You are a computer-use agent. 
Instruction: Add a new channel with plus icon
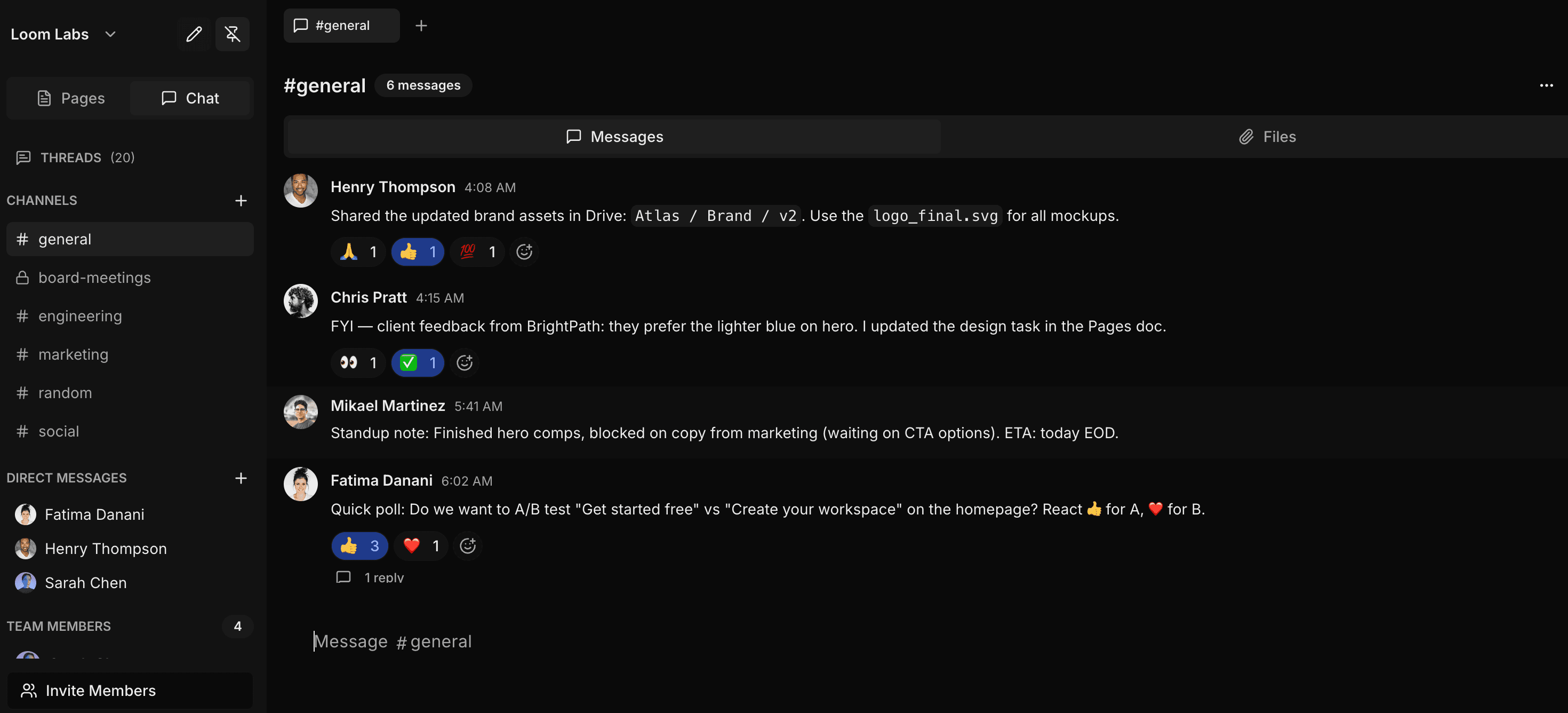tap(241, 200)
